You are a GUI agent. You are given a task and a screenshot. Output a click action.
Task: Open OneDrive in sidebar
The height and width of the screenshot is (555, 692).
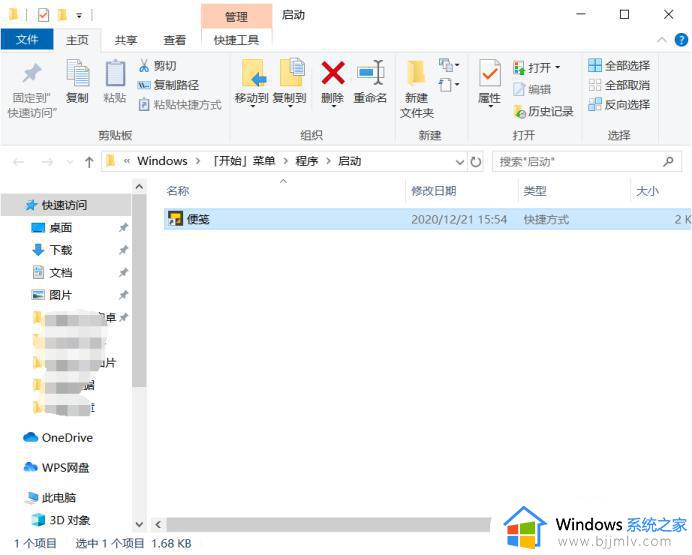click(58, 438)
